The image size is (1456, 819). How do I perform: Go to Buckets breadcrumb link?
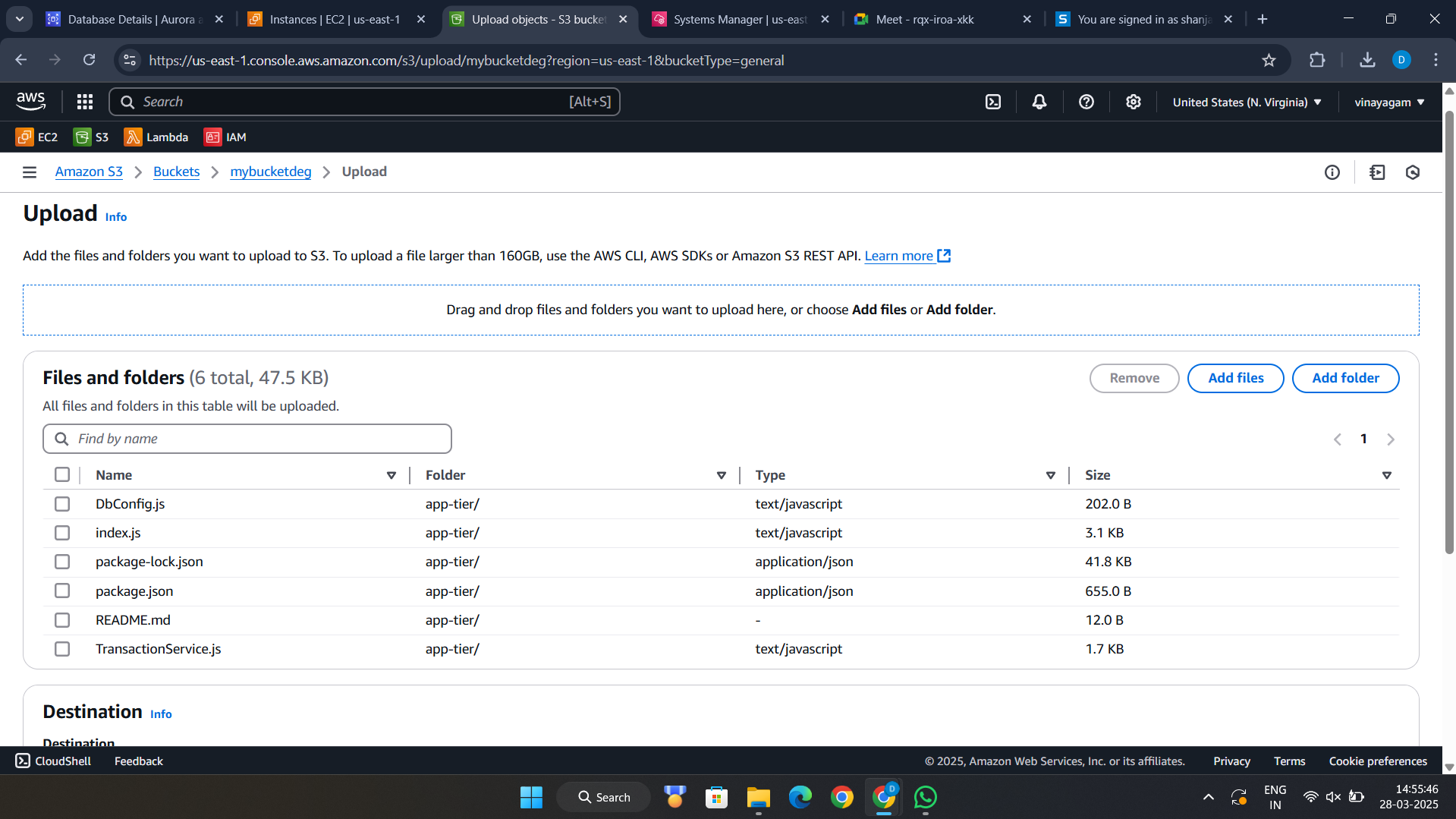pyautogui.click(x=176, y=172)
